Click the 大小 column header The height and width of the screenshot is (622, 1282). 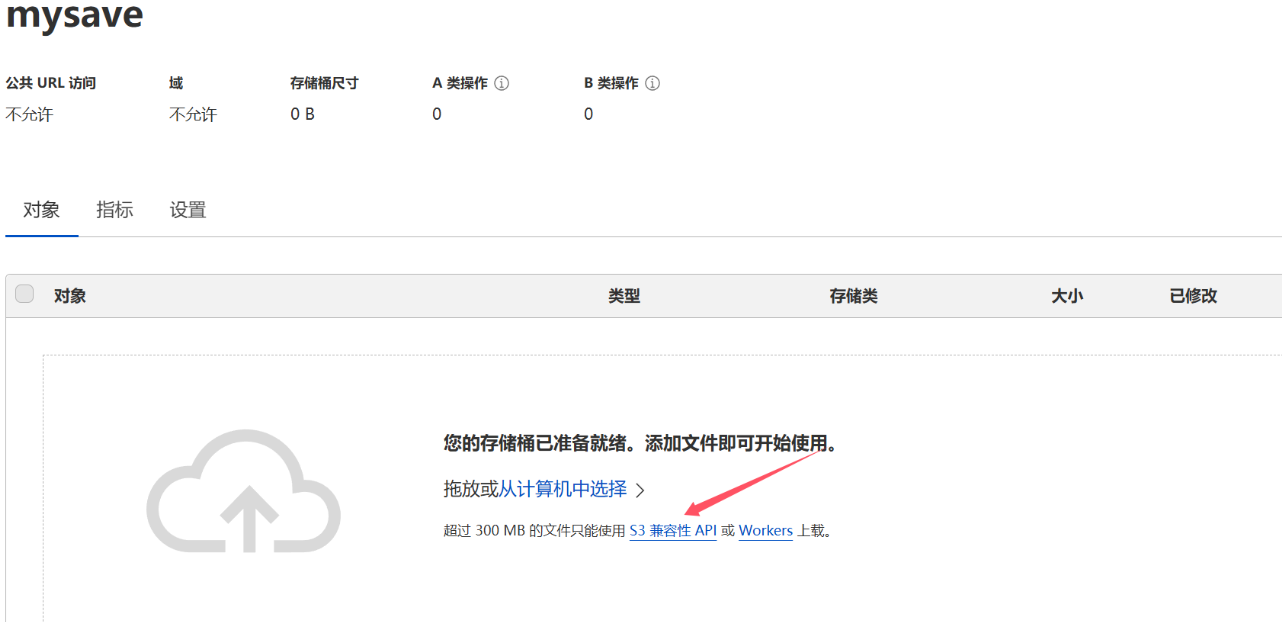(1067, 296)
